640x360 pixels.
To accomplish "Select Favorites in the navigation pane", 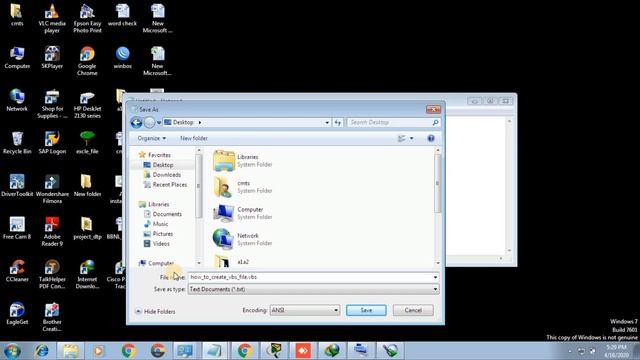I will [x=155, y=155].
